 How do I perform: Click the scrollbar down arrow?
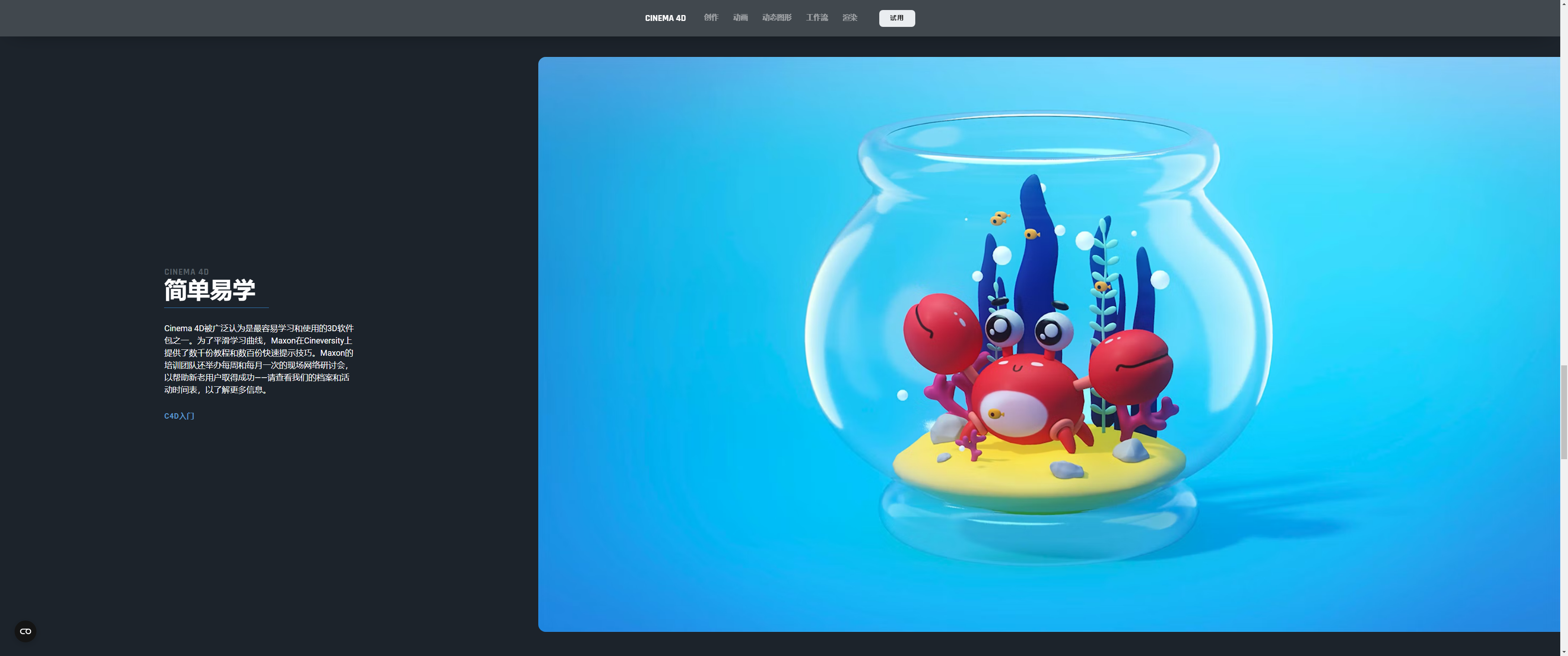(x=1564, y=652)
